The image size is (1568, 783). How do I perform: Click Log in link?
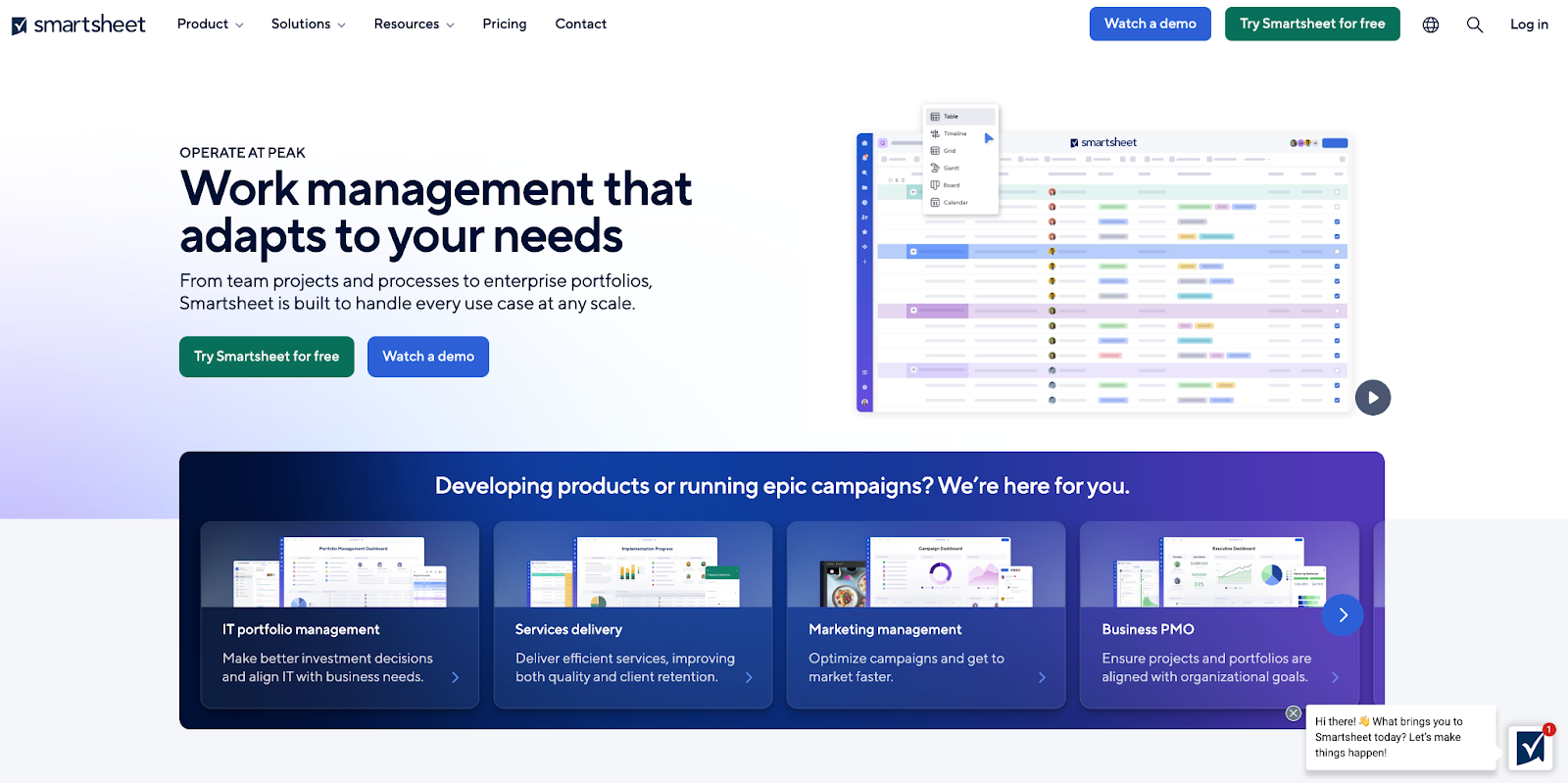1529,24
